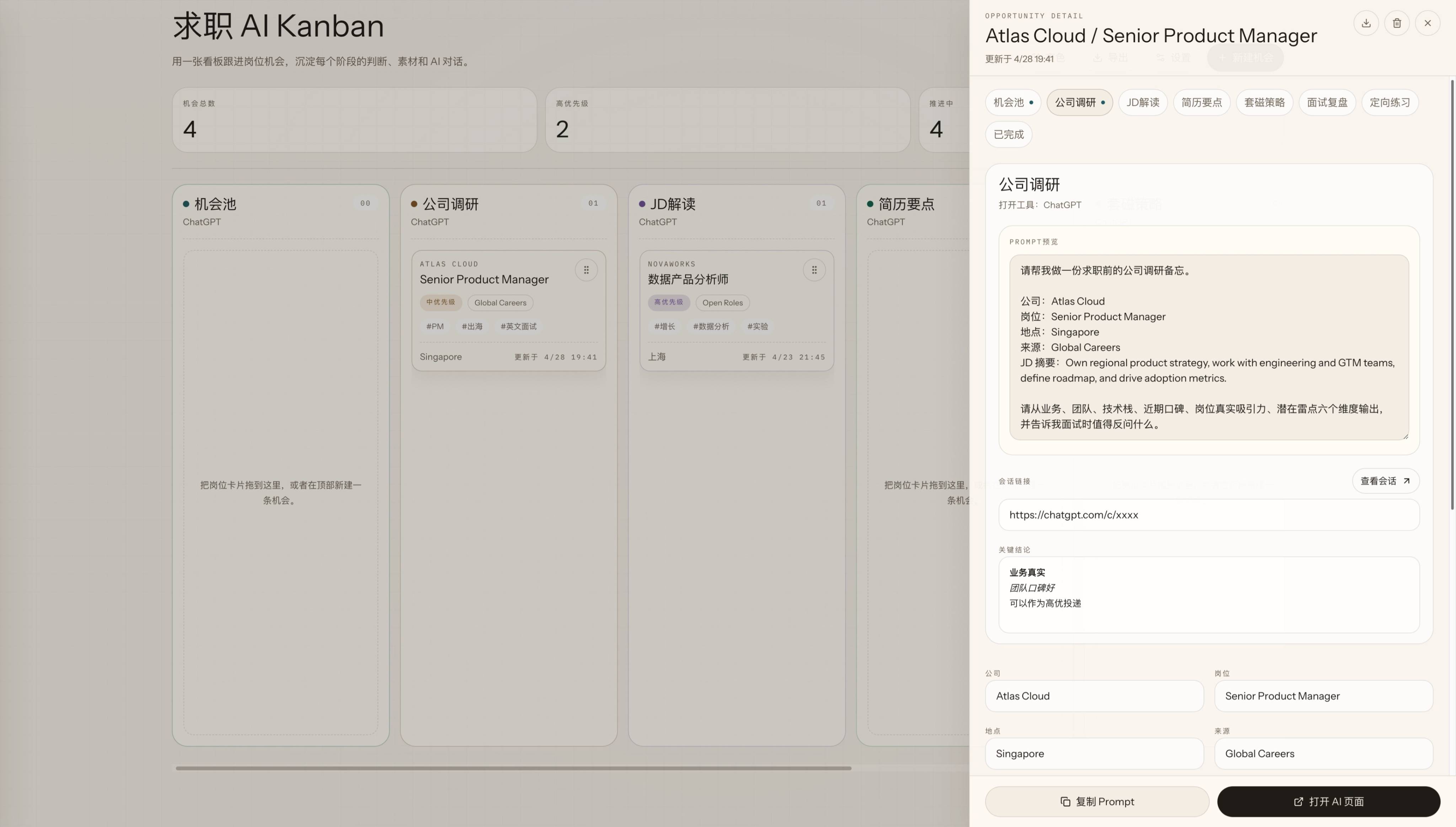
Task: Toggle the 高优先级 priority tag on NOVAWORKS card
Action: 668,303
